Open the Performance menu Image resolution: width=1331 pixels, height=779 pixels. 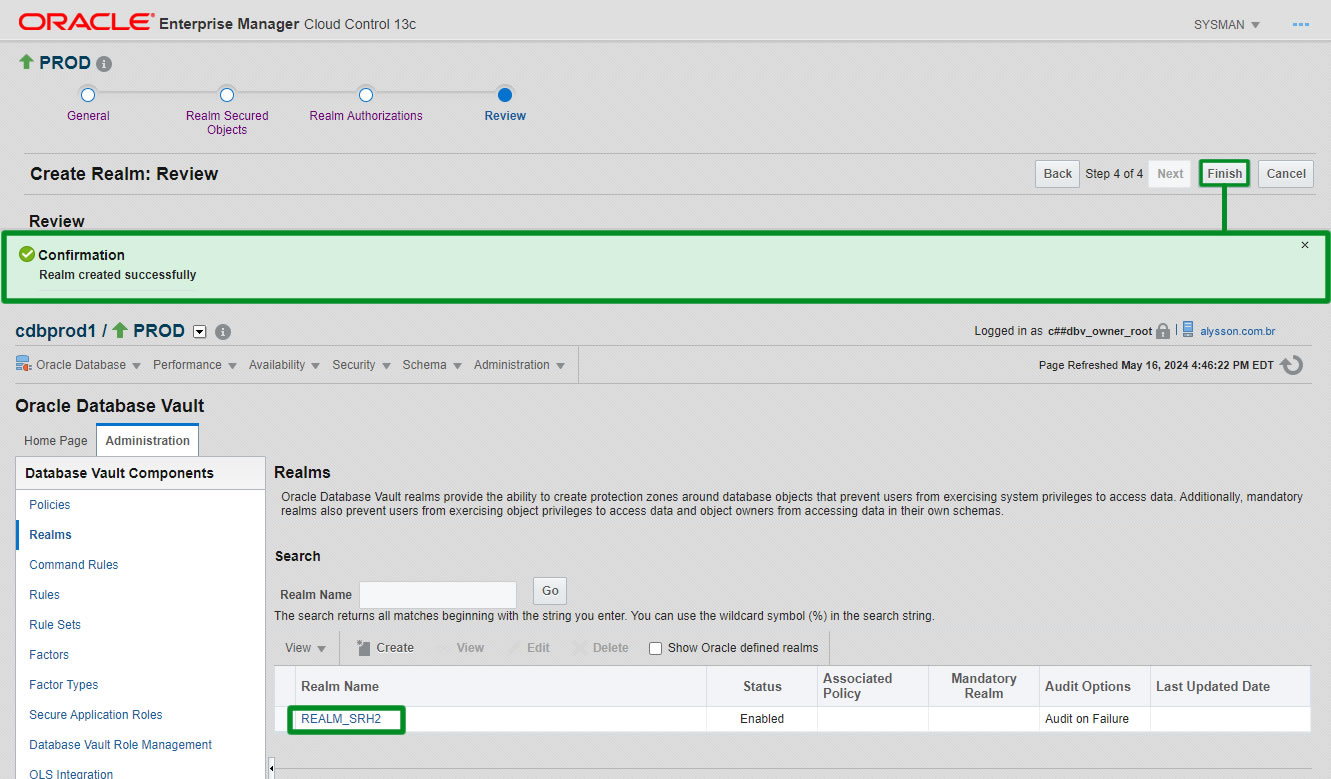point(194,365)
